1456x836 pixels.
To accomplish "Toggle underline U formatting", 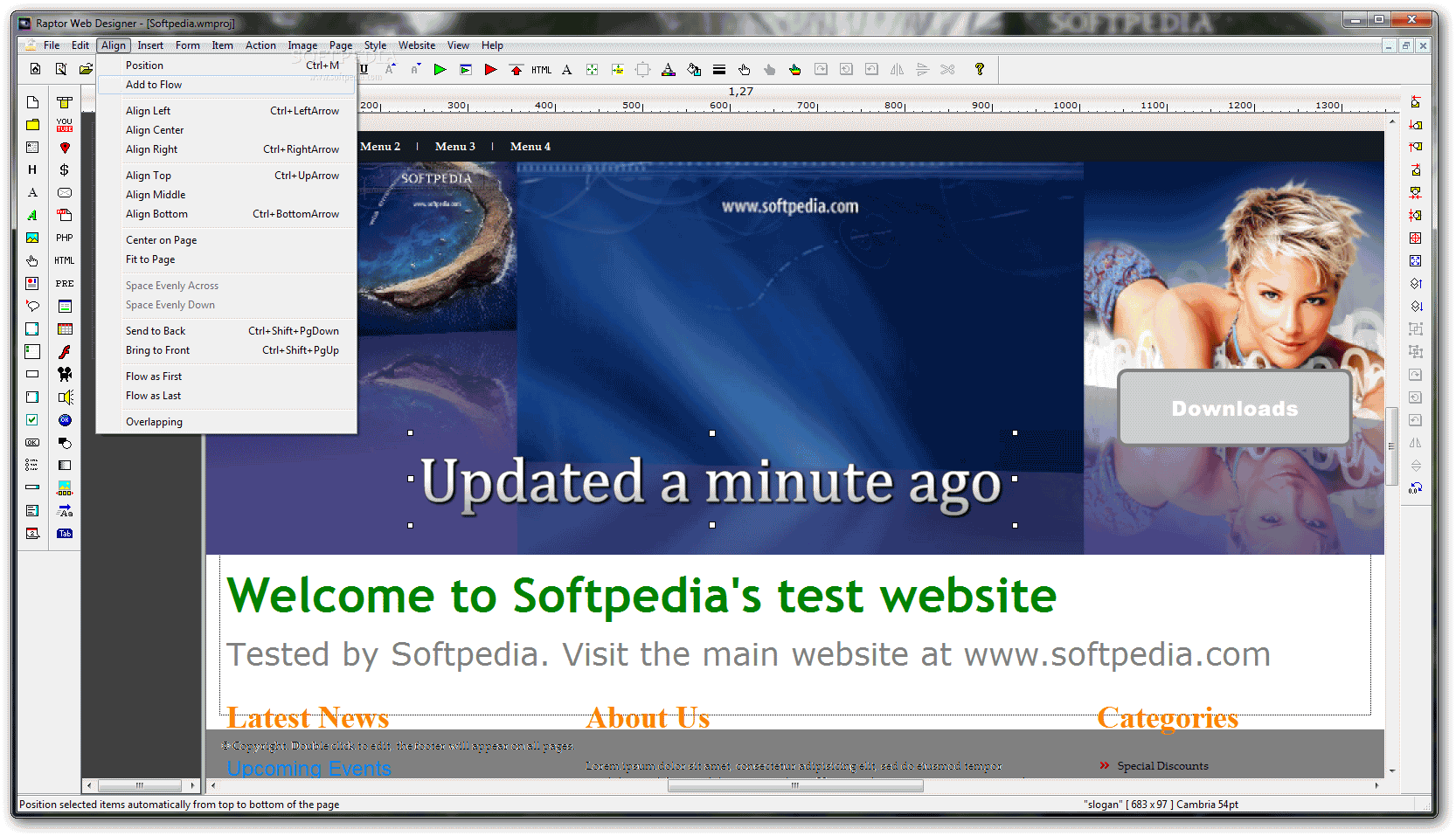I will coord(364,69).
